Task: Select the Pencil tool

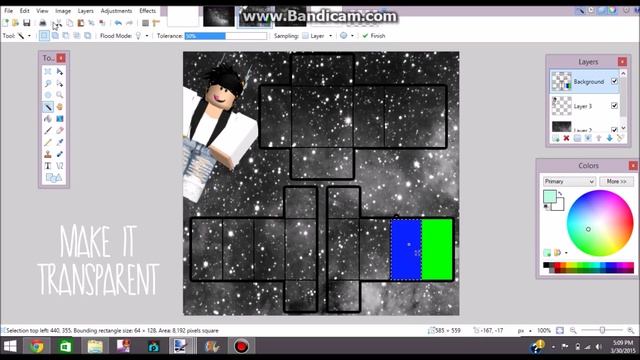Action: [x=48, y=142]
